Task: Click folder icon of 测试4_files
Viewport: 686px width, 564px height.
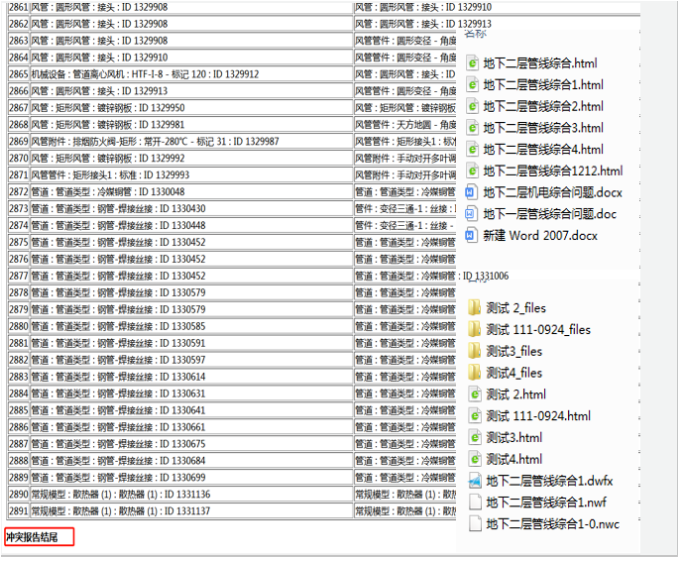Action: pos(474,372)
